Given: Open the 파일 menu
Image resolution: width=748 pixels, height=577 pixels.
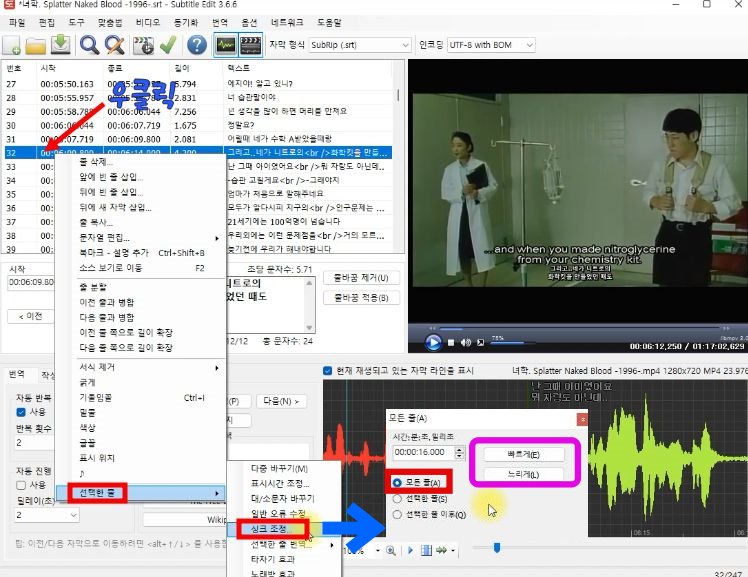Looking at the screenshot, I should [17, 22].
